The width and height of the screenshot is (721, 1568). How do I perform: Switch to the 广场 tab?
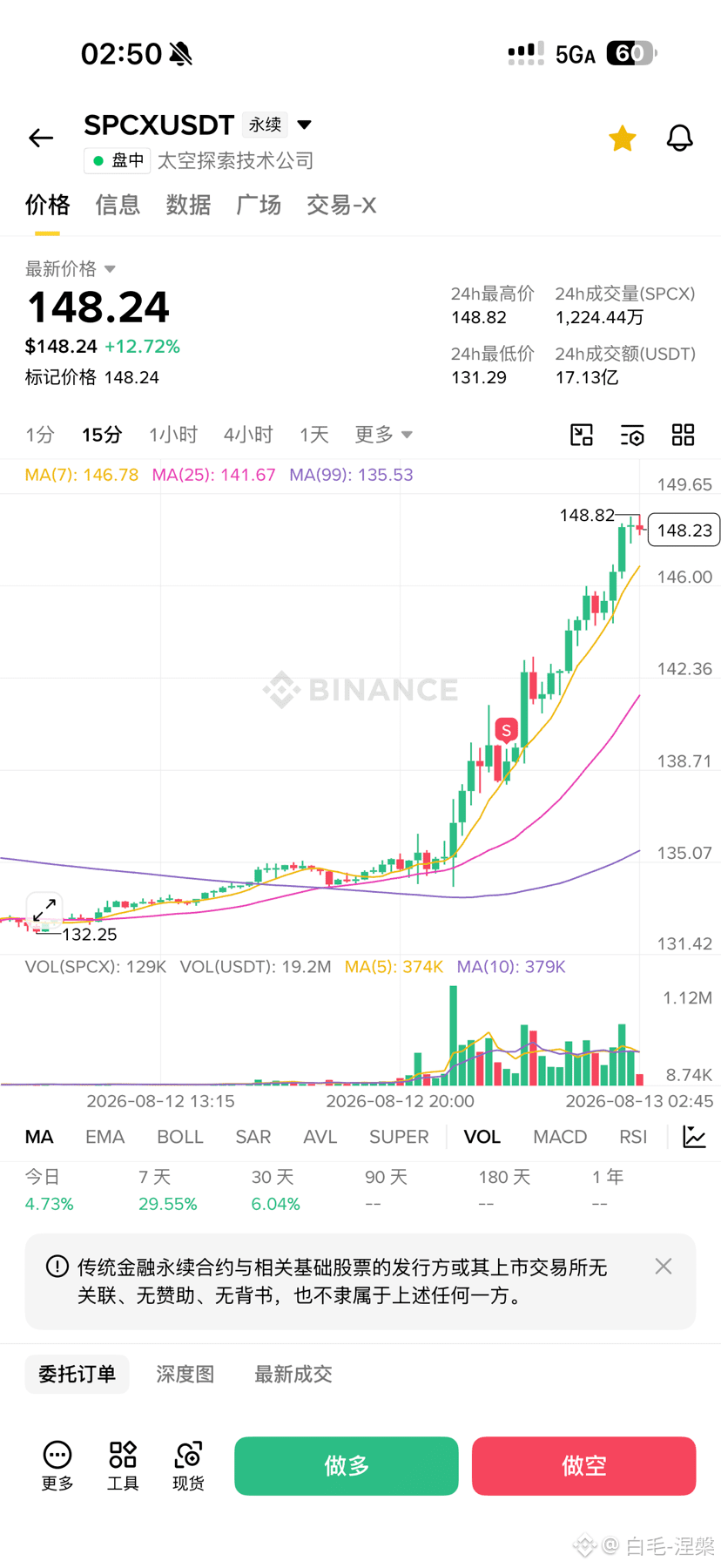[259, 205]
